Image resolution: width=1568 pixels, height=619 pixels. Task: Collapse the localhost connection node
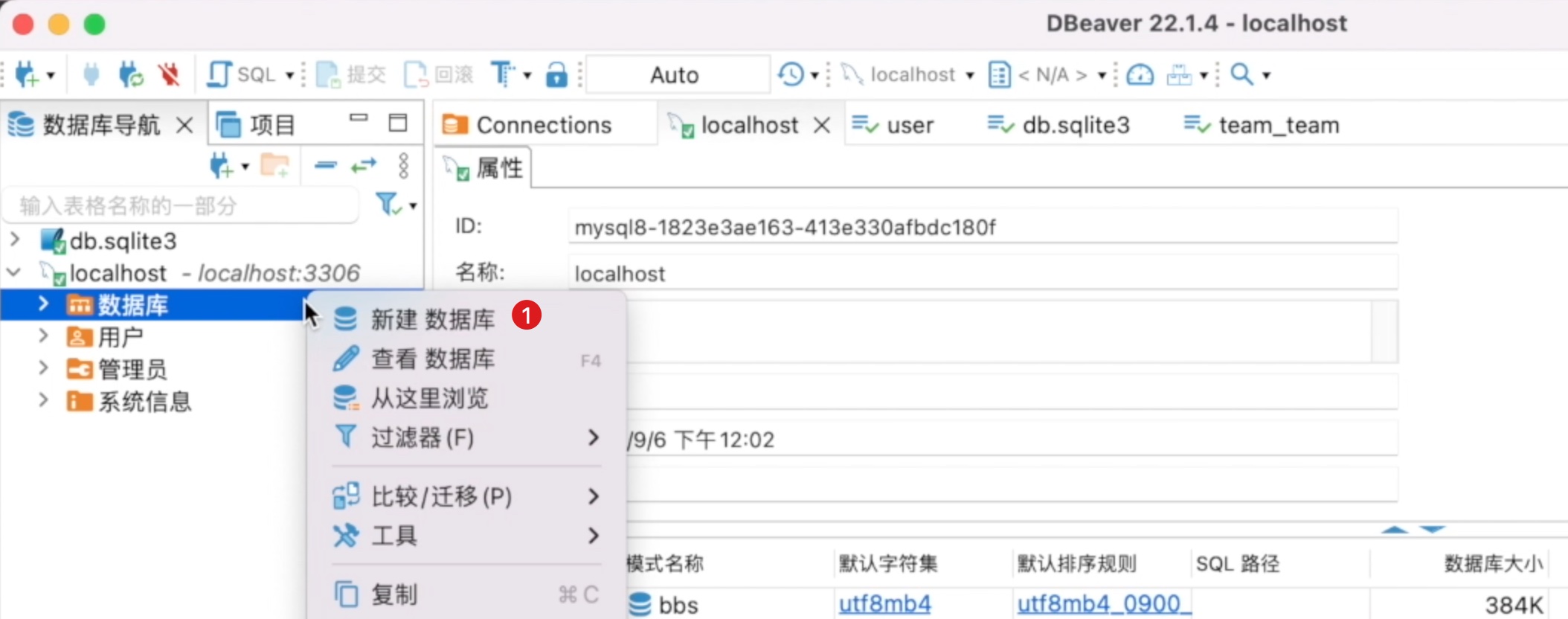point(14,272)
